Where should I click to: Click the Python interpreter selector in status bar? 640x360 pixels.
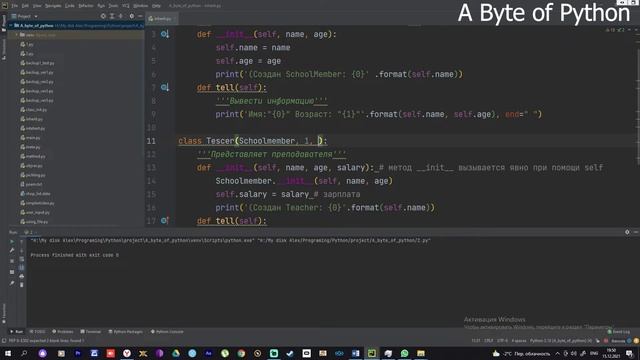click(x=560, y=340)
